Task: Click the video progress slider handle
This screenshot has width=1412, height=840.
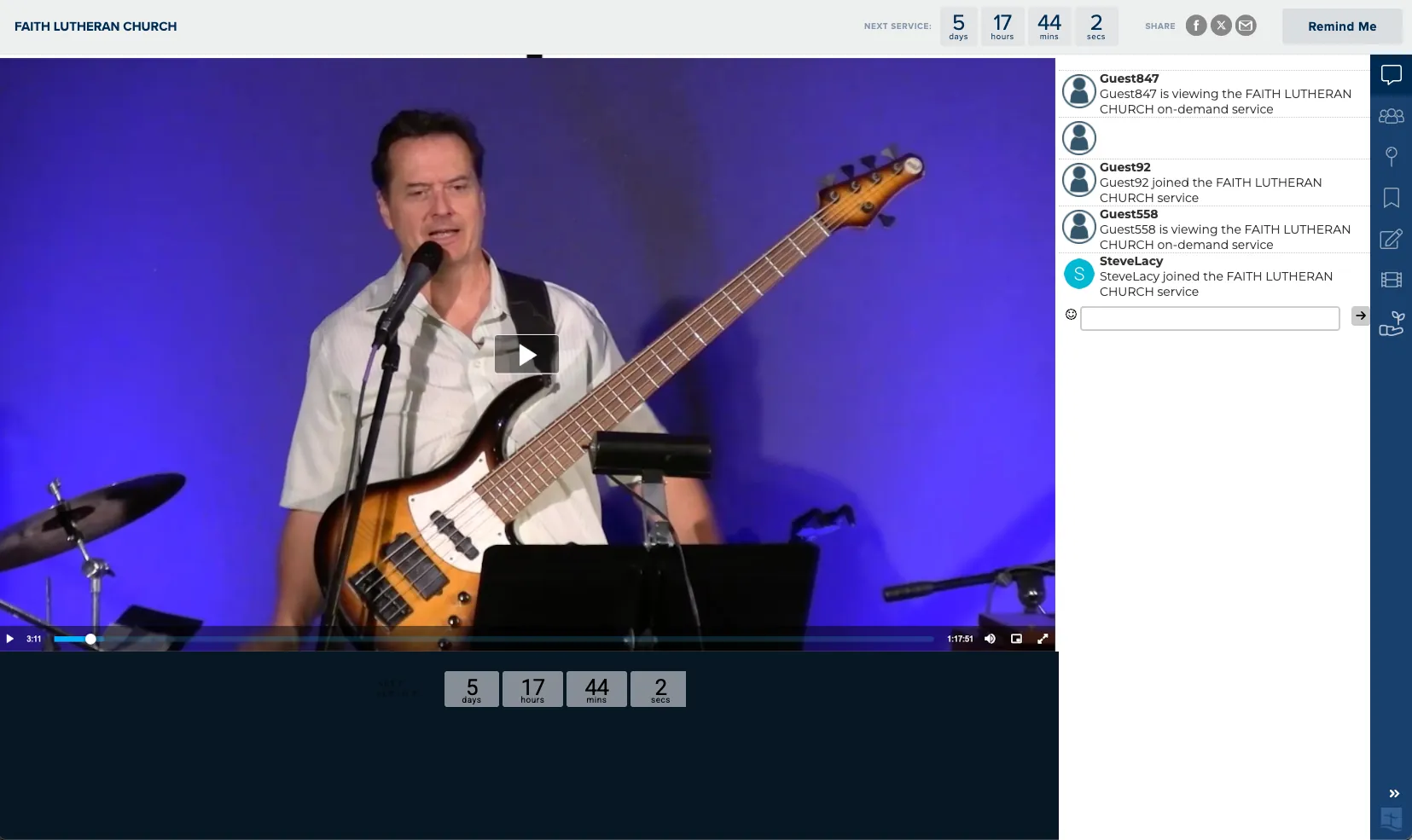Action: tap(90, 639)
